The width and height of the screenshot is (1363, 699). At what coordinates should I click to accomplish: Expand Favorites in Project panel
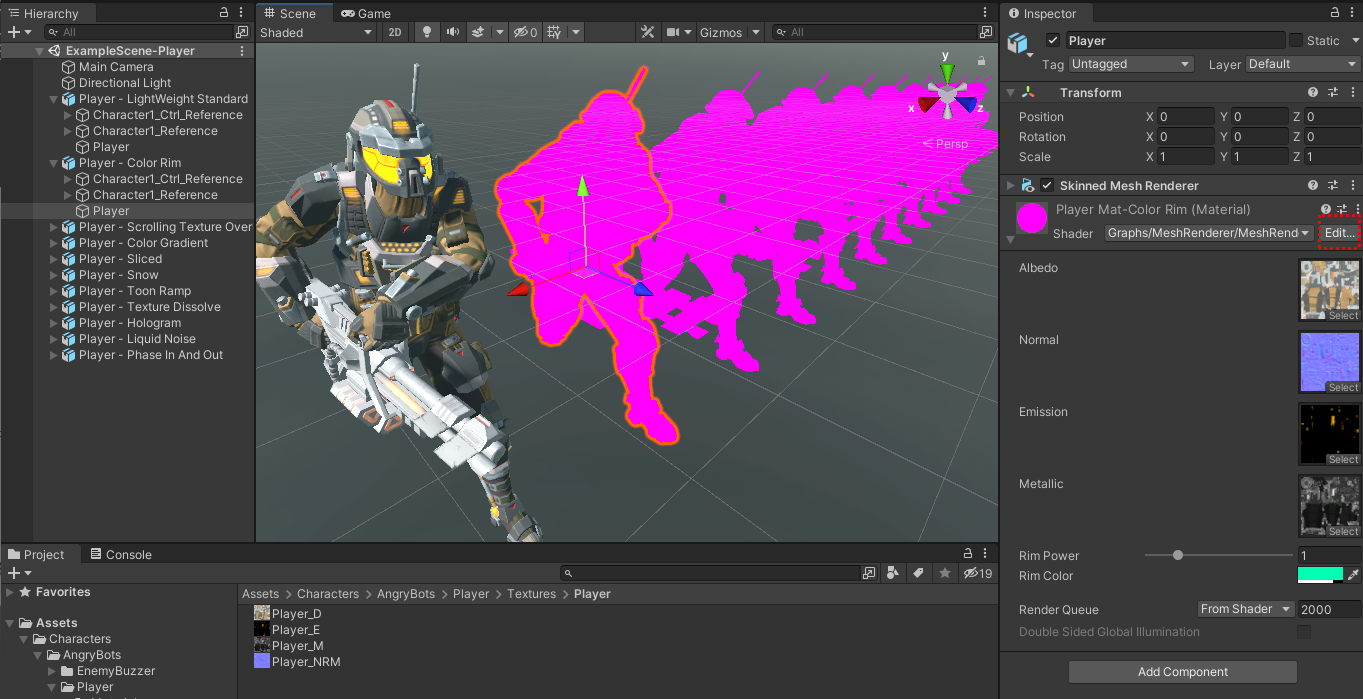(10, 592)
